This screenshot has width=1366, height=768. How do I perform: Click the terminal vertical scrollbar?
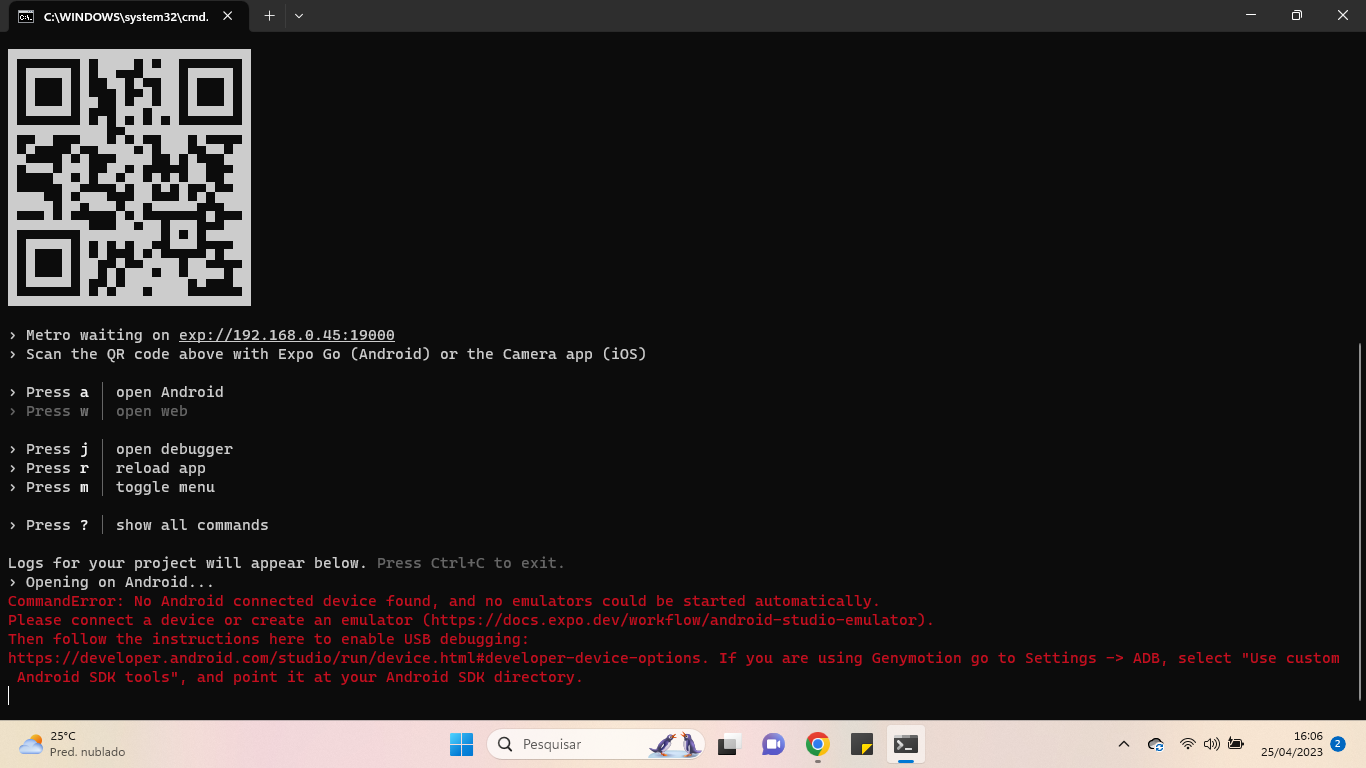(1360, 520)
